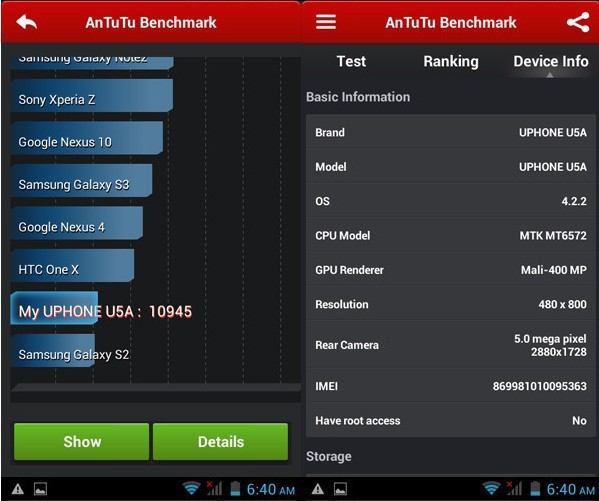The height and width of the screenshot is (501, 599).
Task: Select the Samsung Galaxy Note2 bar
Action: tap(92, 63)
